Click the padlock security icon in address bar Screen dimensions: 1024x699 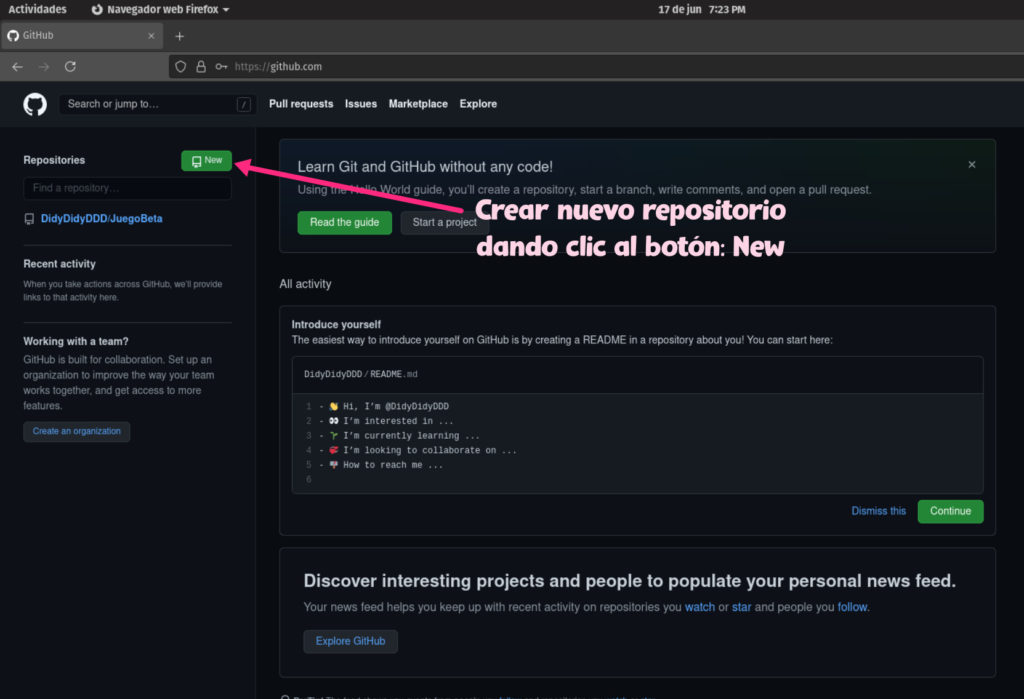click(x=202, y=66)
